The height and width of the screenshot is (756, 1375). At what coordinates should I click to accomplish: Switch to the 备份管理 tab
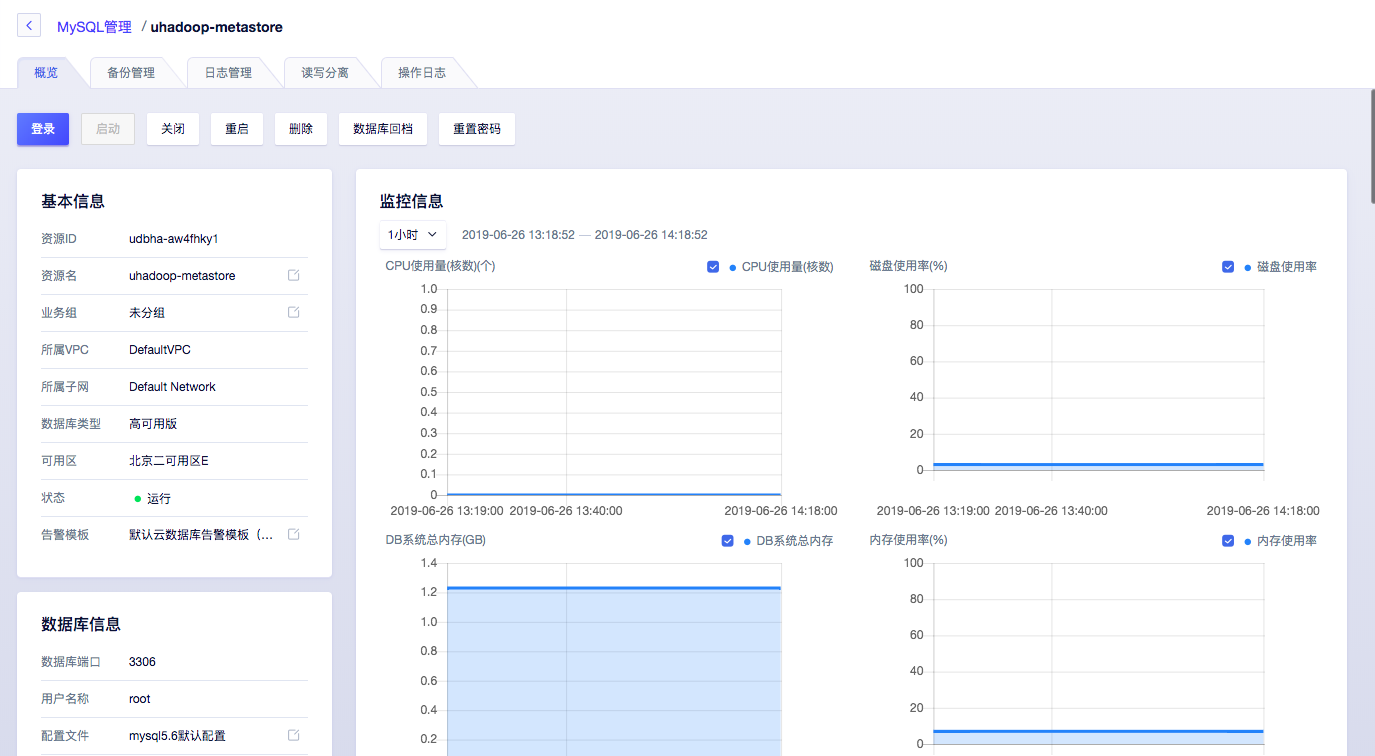tap(131, 73)
